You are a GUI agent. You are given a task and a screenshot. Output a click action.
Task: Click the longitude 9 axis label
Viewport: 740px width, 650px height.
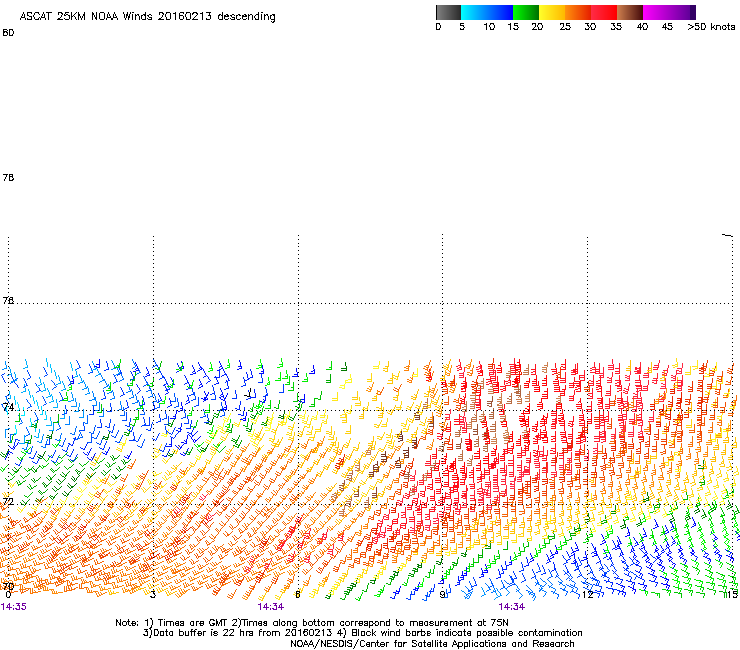coord(442,595)
